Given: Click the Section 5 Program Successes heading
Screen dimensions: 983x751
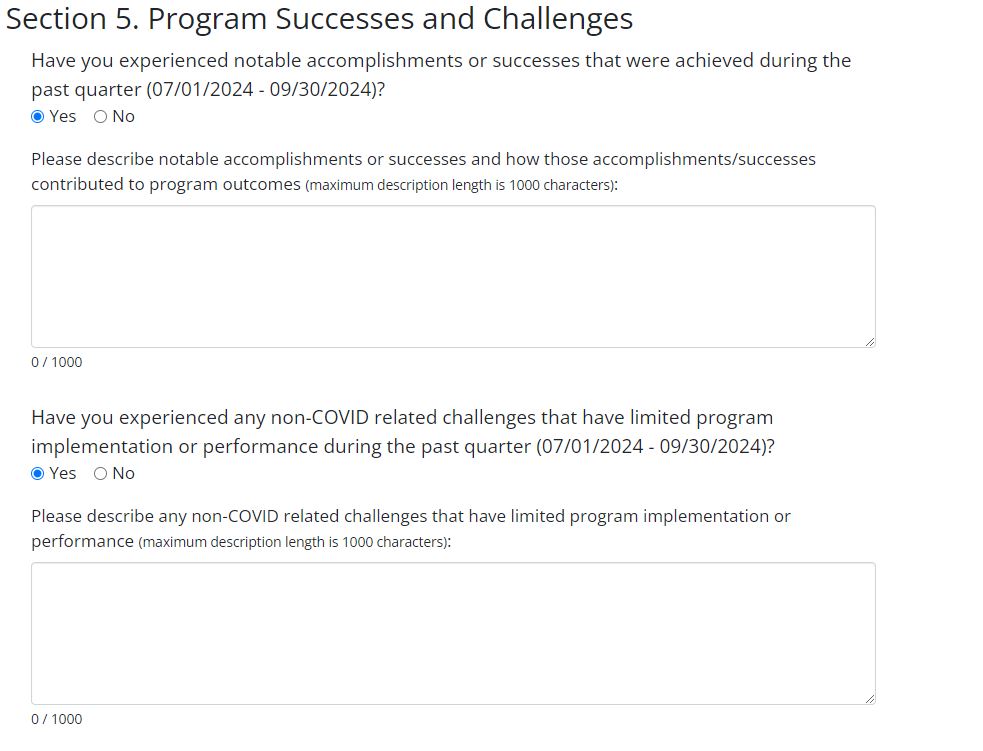Looking at the screenshot, I should pos(319,19).
